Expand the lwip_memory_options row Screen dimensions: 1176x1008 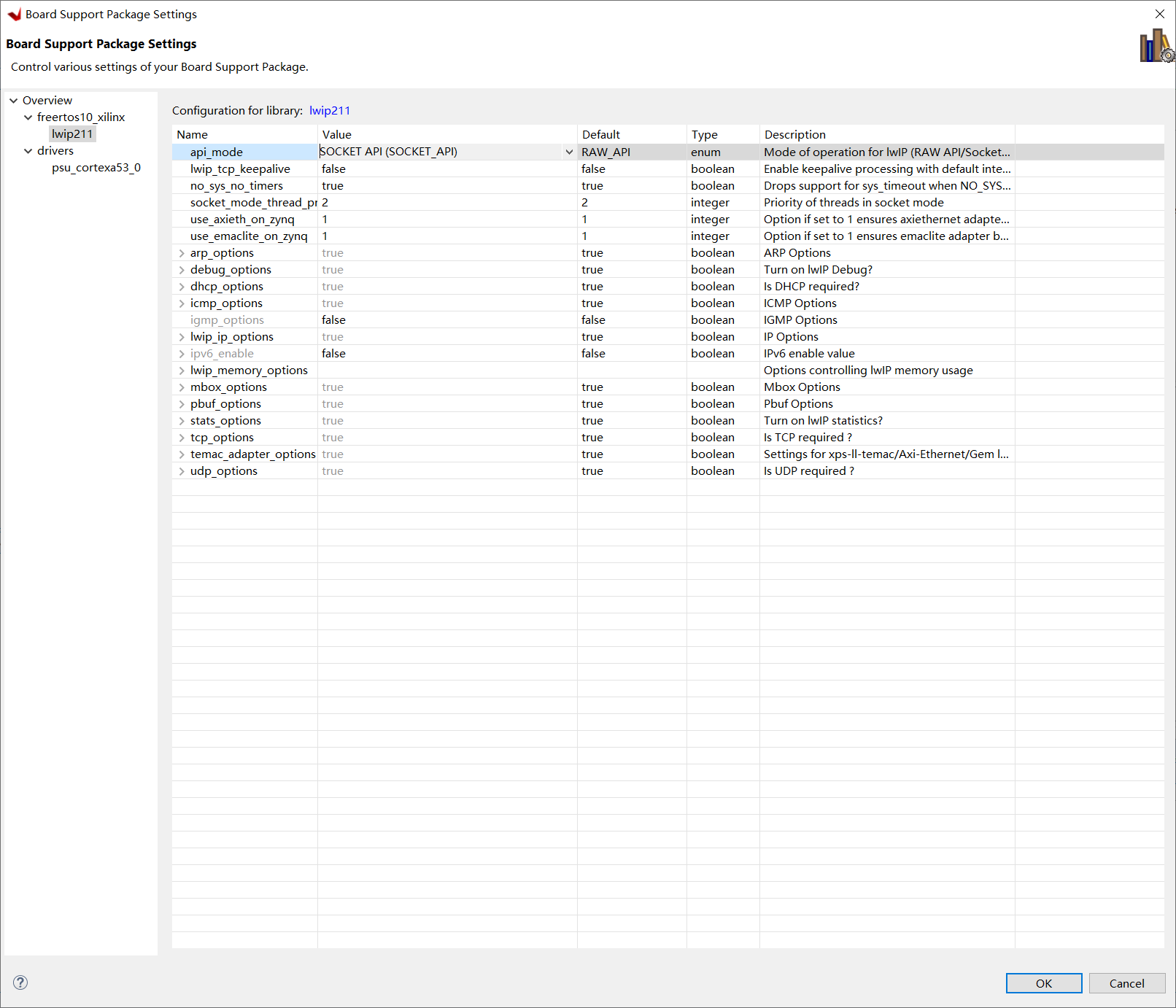point(182,371)
